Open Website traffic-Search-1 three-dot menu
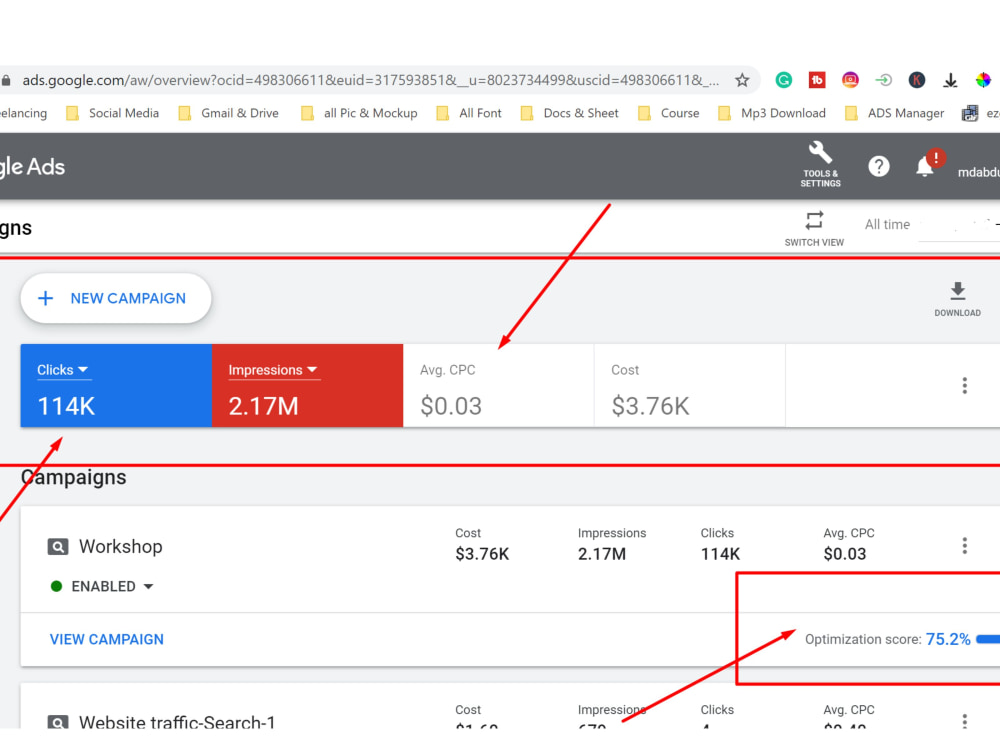Screen dimensions: 1000x750 coord(964,721)
